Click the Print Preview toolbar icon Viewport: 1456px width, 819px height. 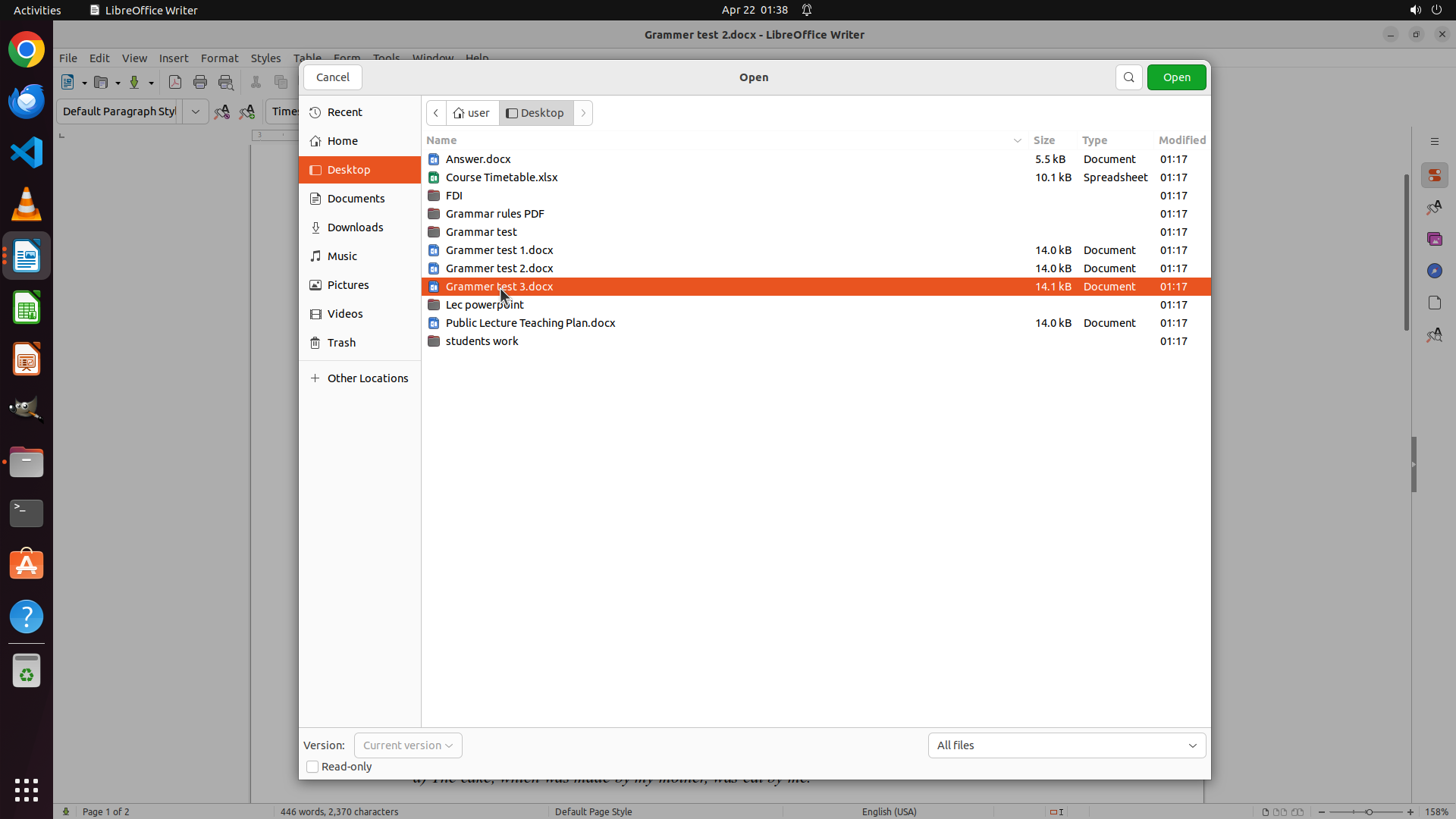click(x=226, y=82)
